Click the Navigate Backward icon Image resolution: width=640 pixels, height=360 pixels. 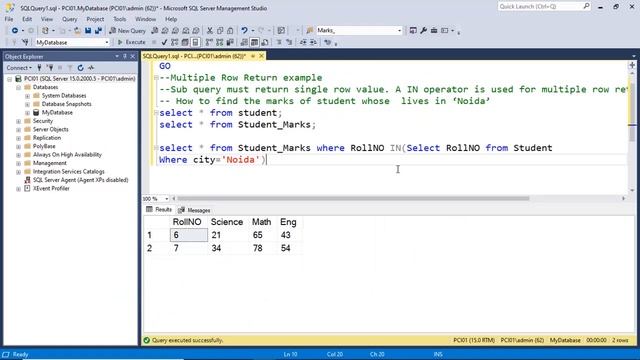click(15, 31)
